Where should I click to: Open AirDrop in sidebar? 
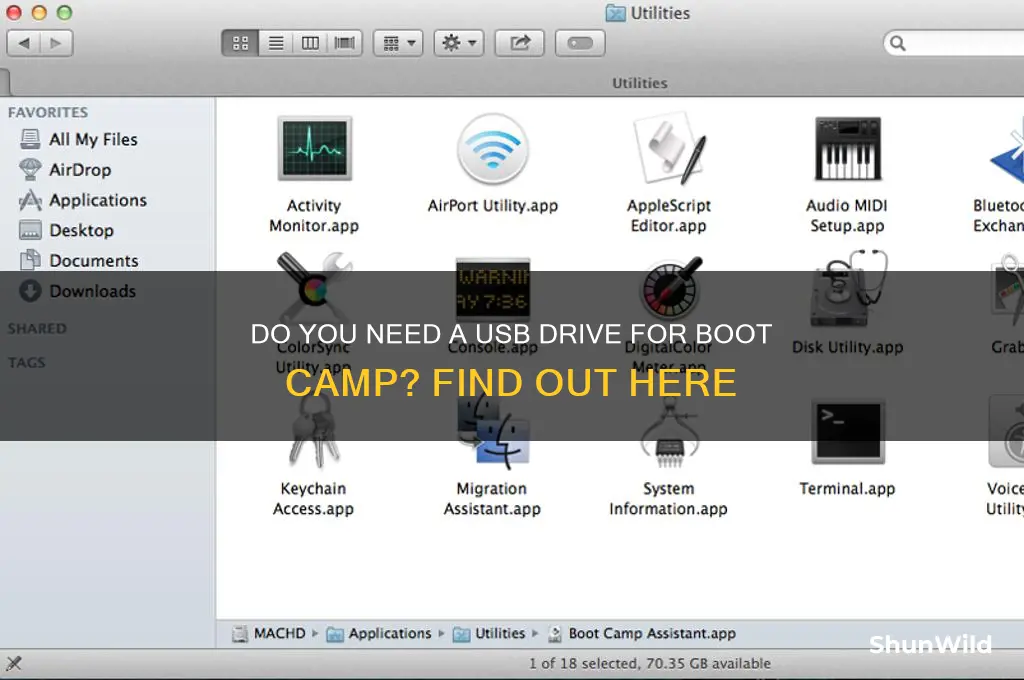(65, 169)
